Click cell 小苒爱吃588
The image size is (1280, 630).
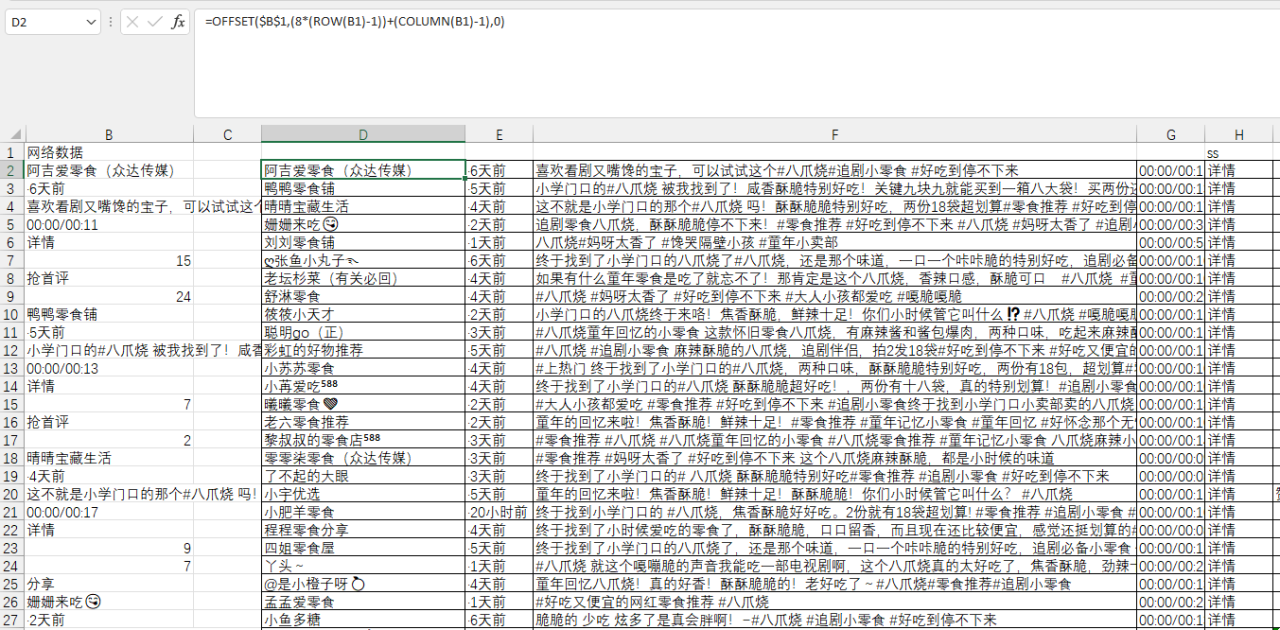coord(363,387)
